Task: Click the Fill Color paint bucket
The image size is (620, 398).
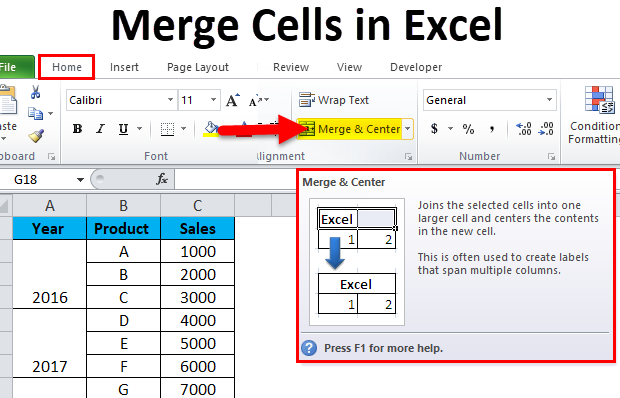Action: [211, 128]
